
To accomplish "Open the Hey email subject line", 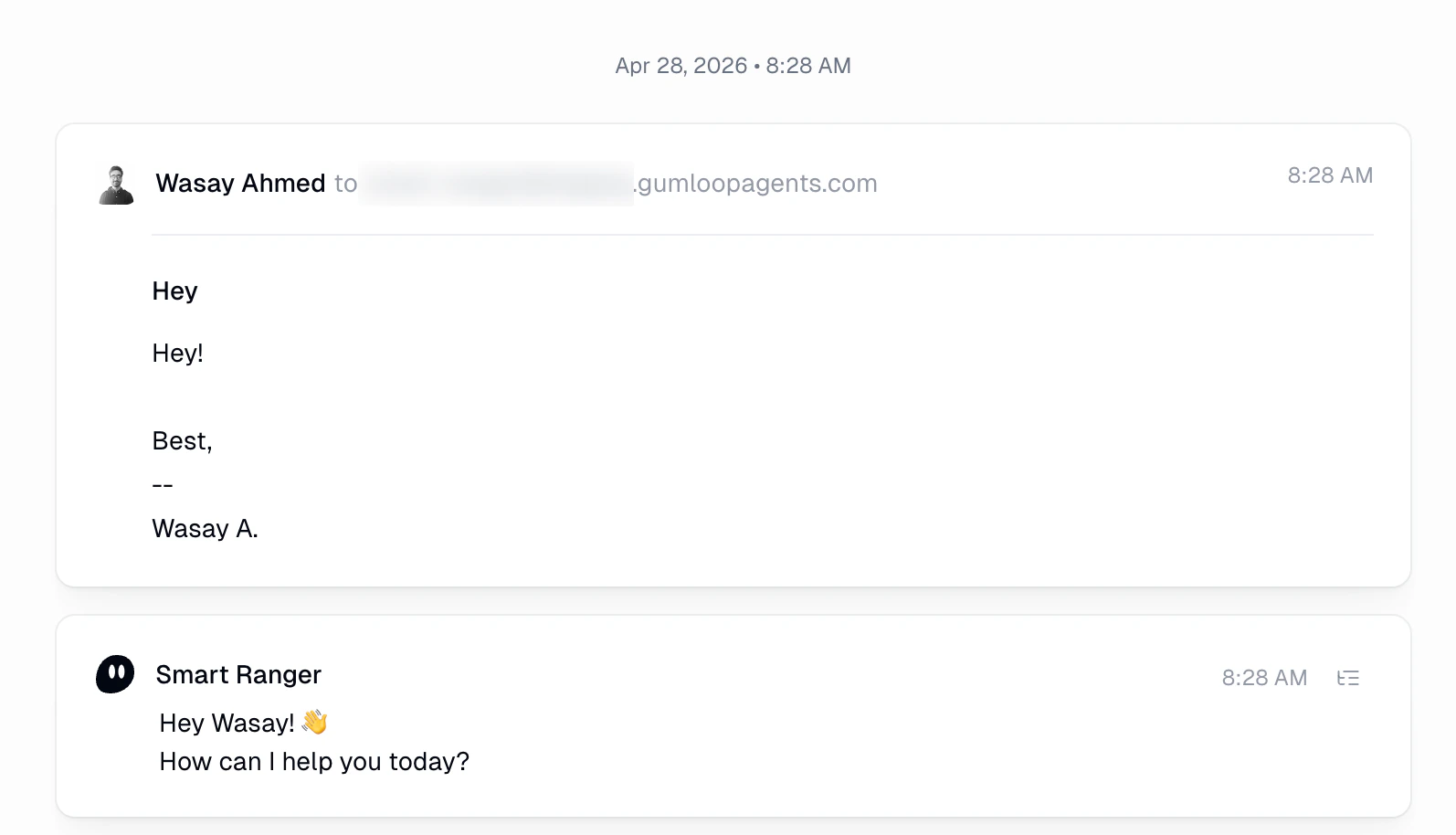I will pos(174,291).
